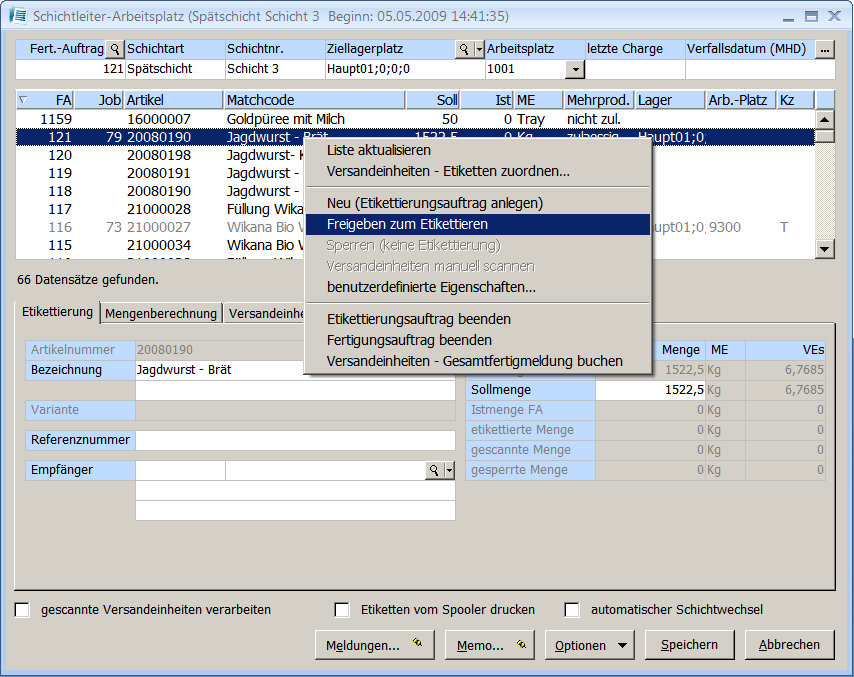This screenshot has width=854, height=677.
Task: Click the ellipsis button beside Verfallsdatum
Action: tap(824, 49)
